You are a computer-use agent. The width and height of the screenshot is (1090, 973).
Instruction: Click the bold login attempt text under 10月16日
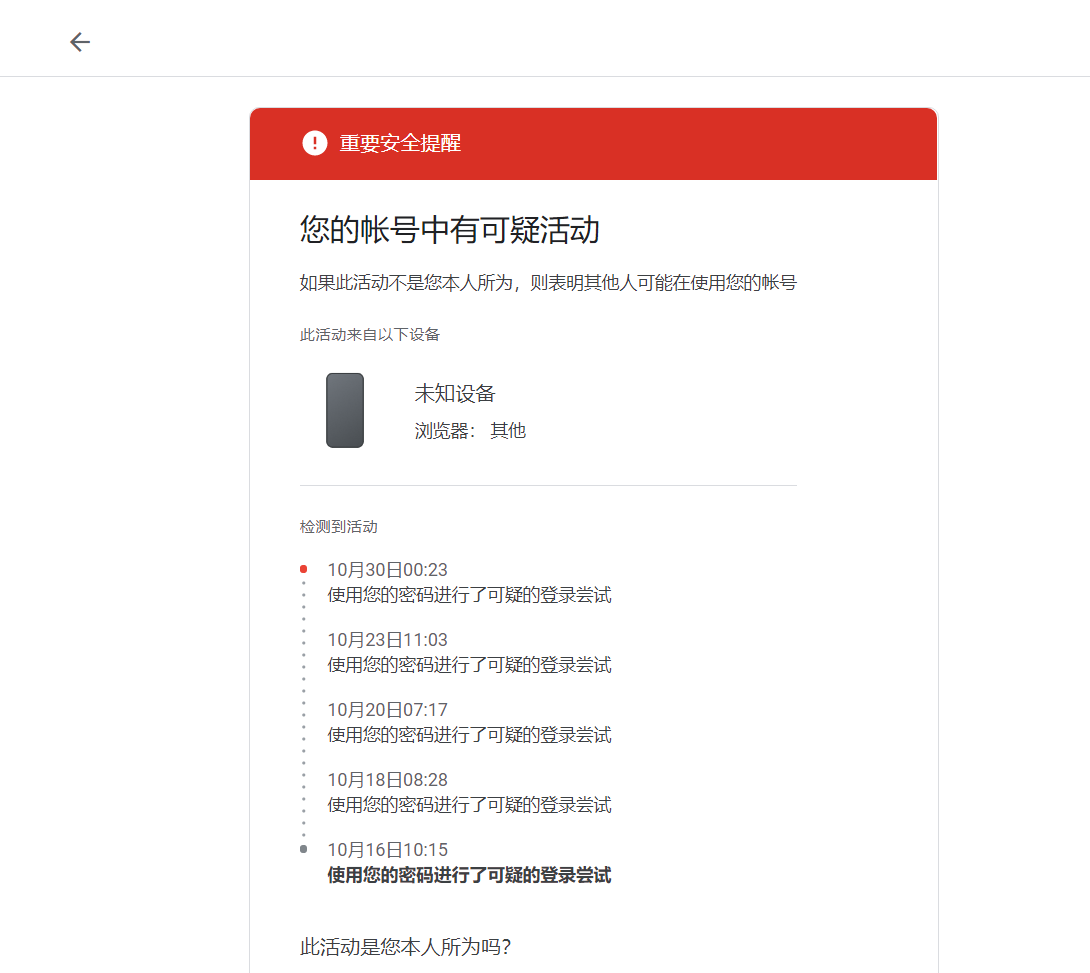point(469,876)
